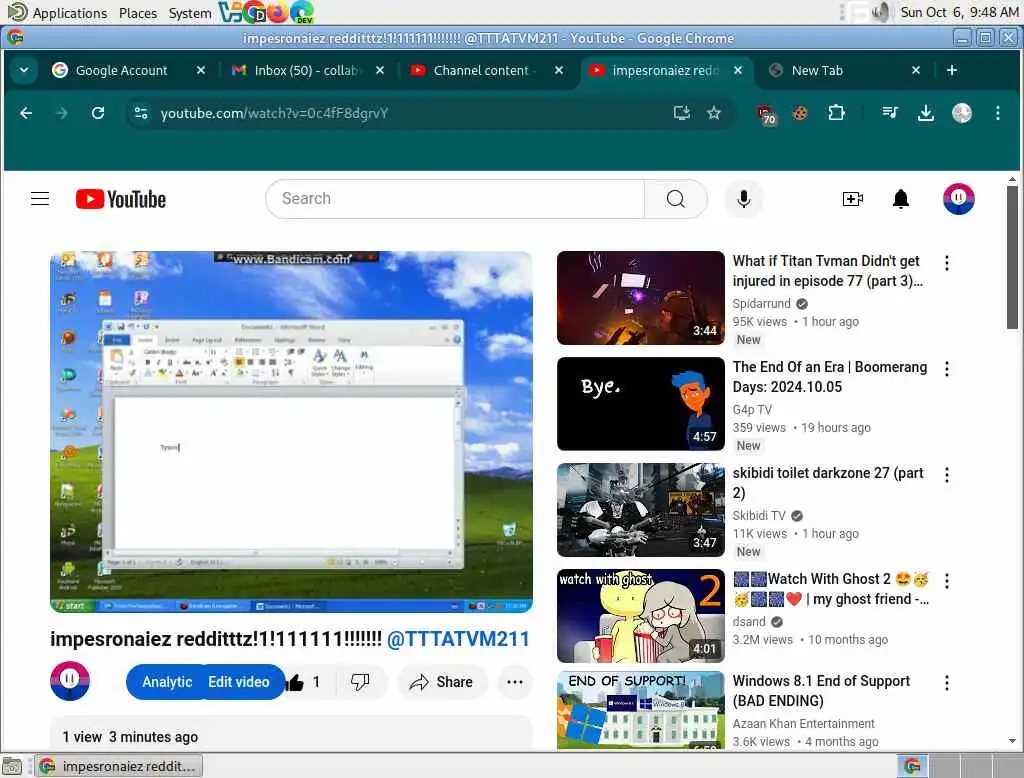Launch Firefox from top panel
1024x778 pixels.
[x=278, y=12]
